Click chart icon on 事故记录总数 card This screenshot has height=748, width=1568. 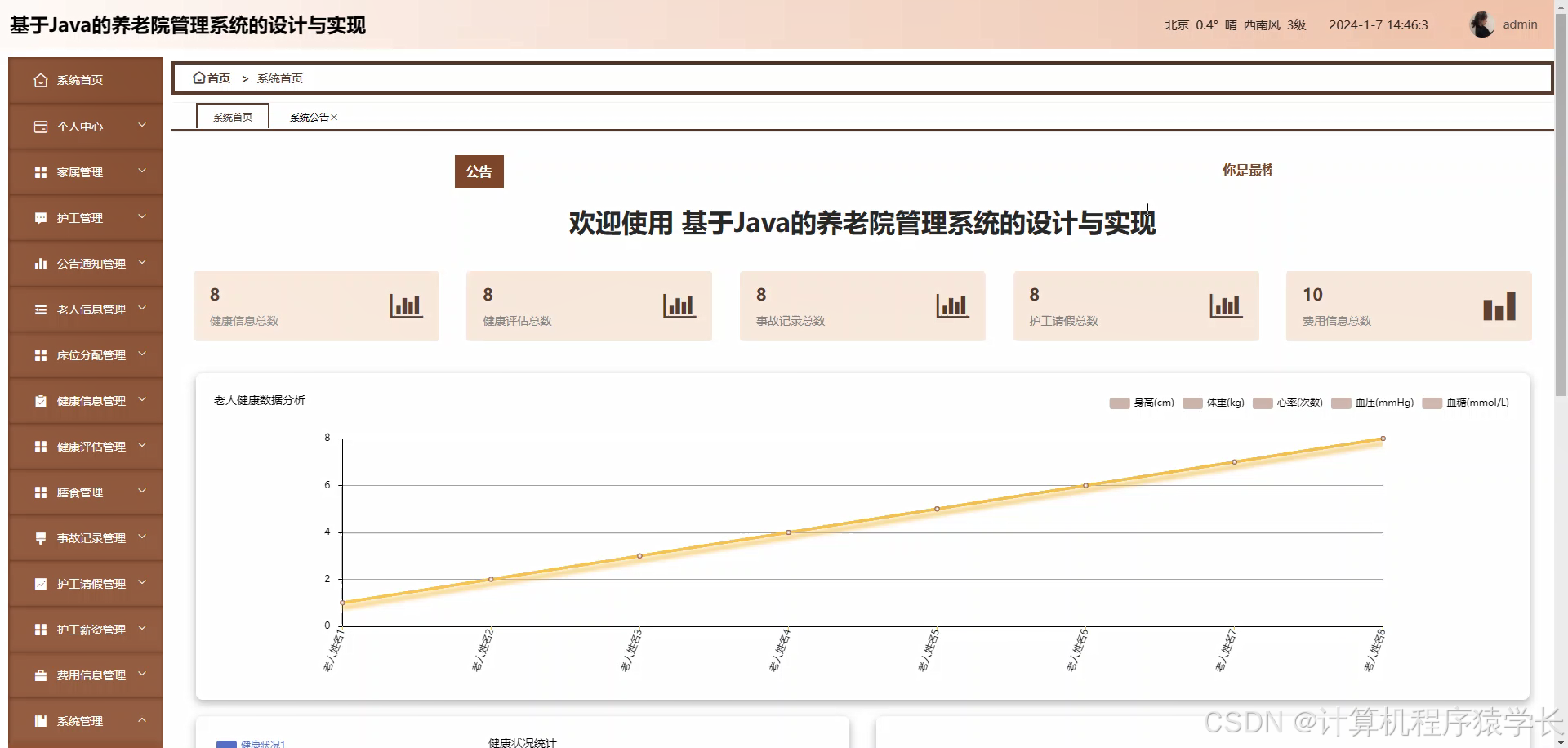[952, 305]
